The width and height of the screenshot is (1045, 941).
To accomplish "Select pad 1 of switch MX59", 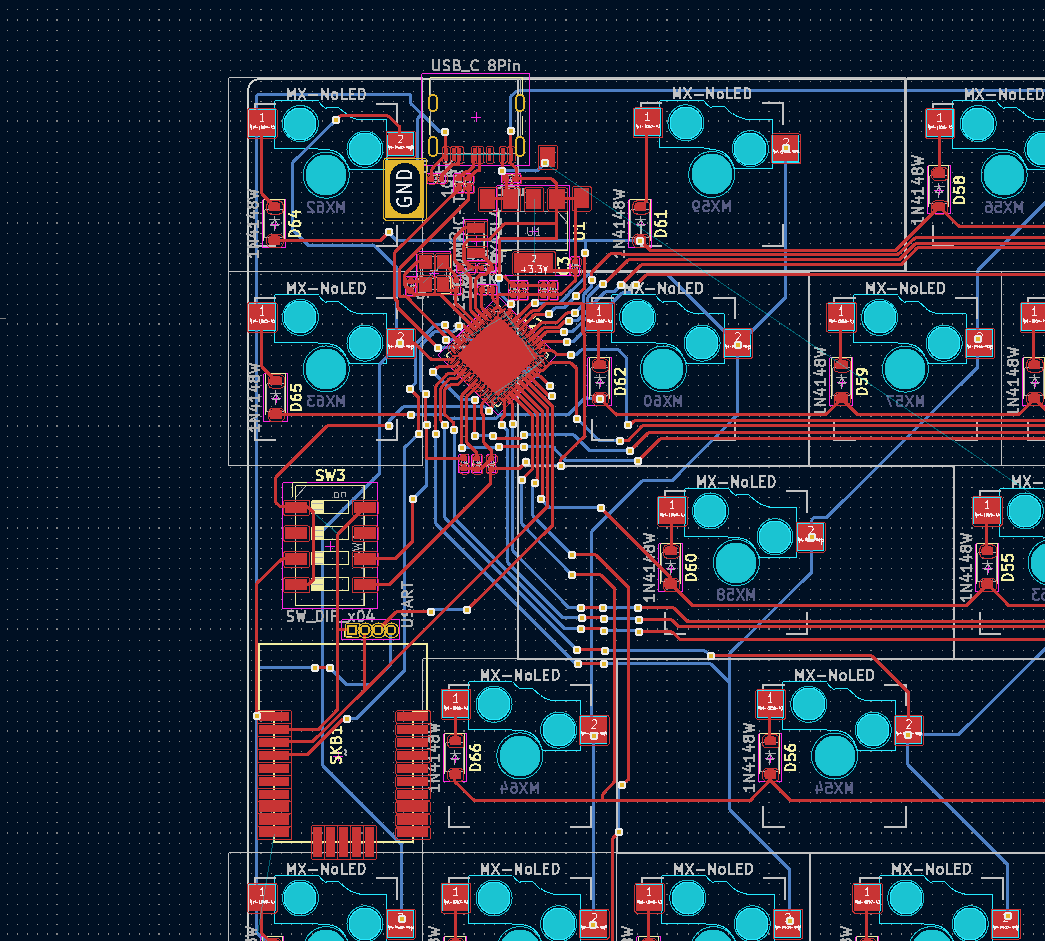I will pos(647,122).
